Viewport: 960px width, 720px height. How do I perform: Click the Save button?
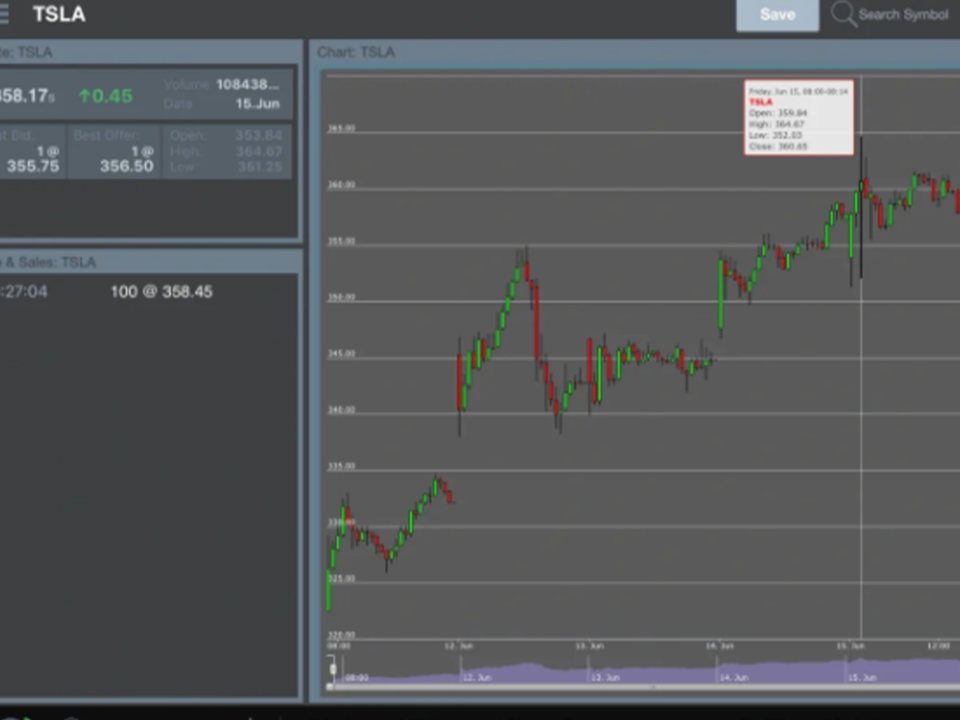click(x=778, y=15)
